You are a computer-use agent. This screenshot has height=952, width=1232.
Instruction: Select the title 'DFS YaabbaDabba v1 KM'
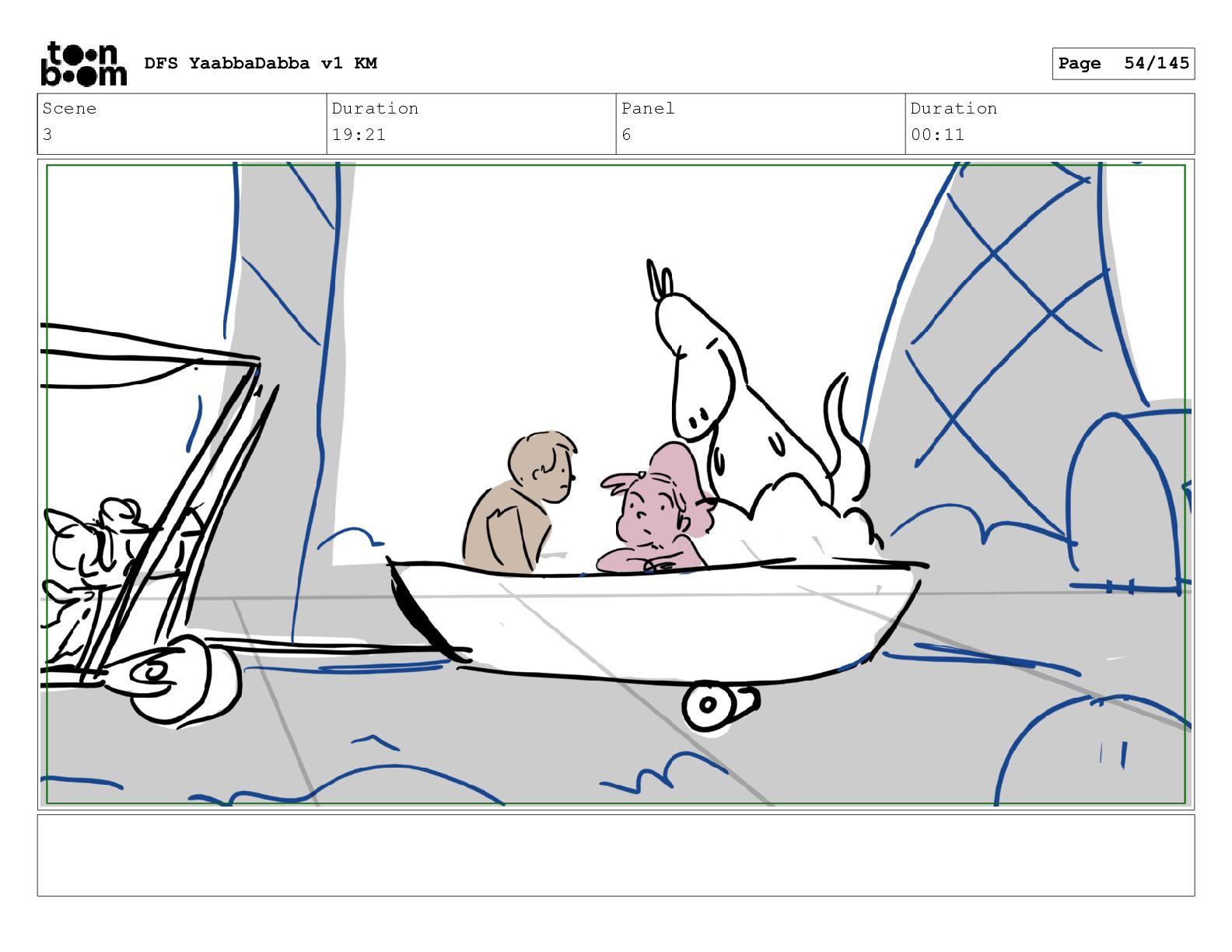[261, 63]
